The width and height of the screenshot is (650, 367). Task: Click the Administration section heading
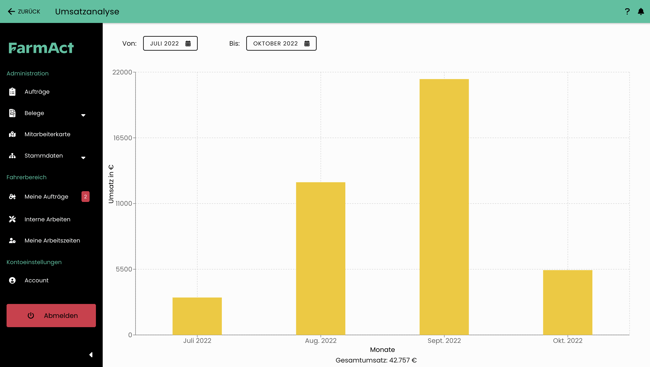[27, 73]
